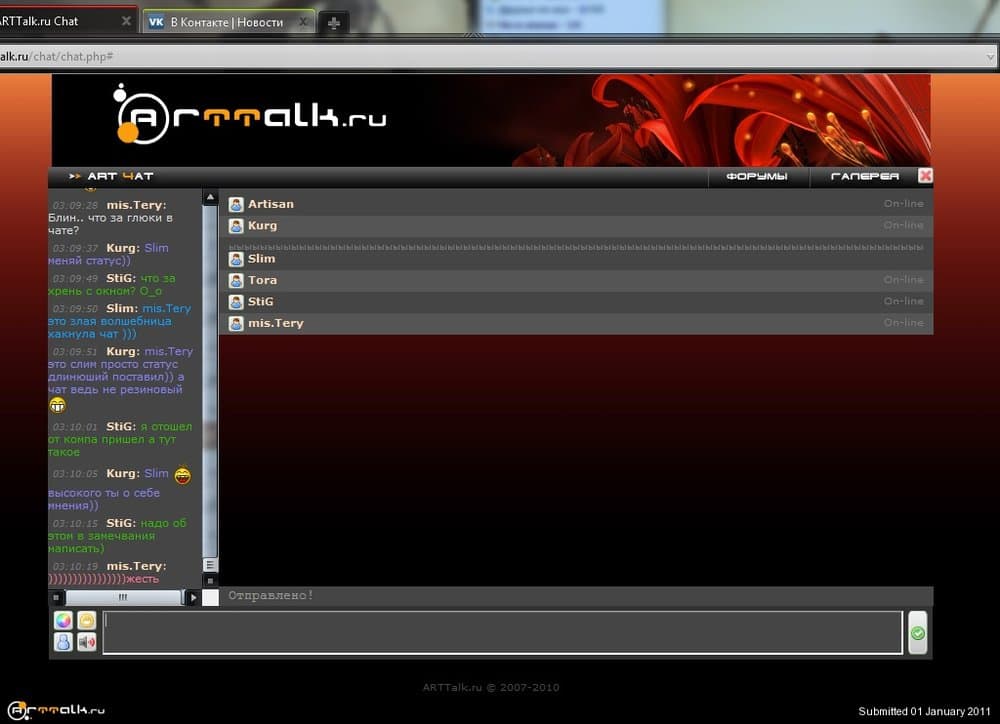This screenshot has height=724, width=1000.
Task: Open the smiley emoticon picker
Action: 87,620
